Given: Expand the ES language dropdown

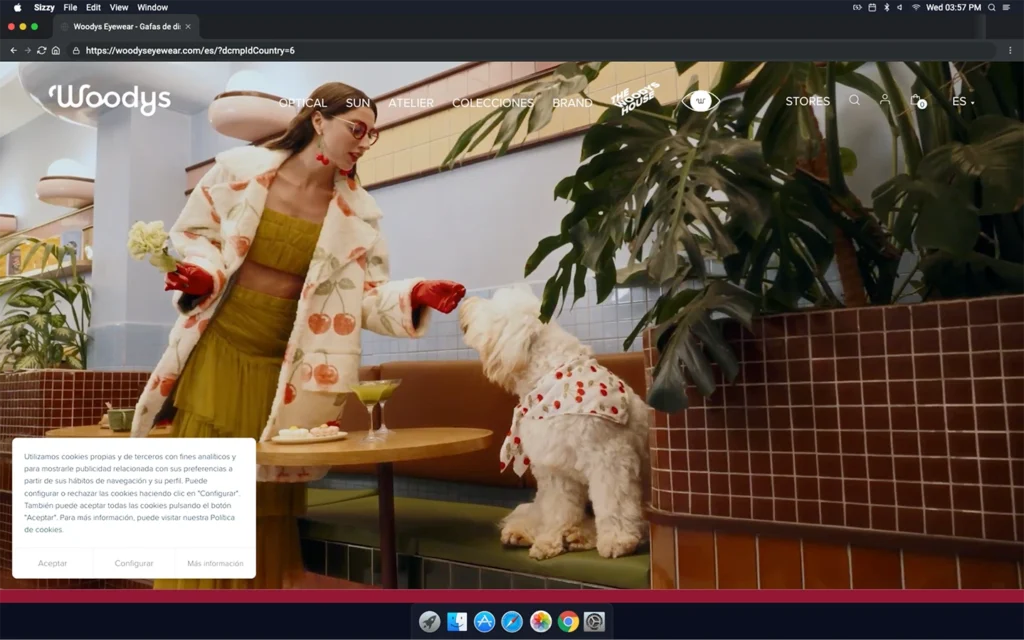Looking at the screenshot, I should coord(963,102).
